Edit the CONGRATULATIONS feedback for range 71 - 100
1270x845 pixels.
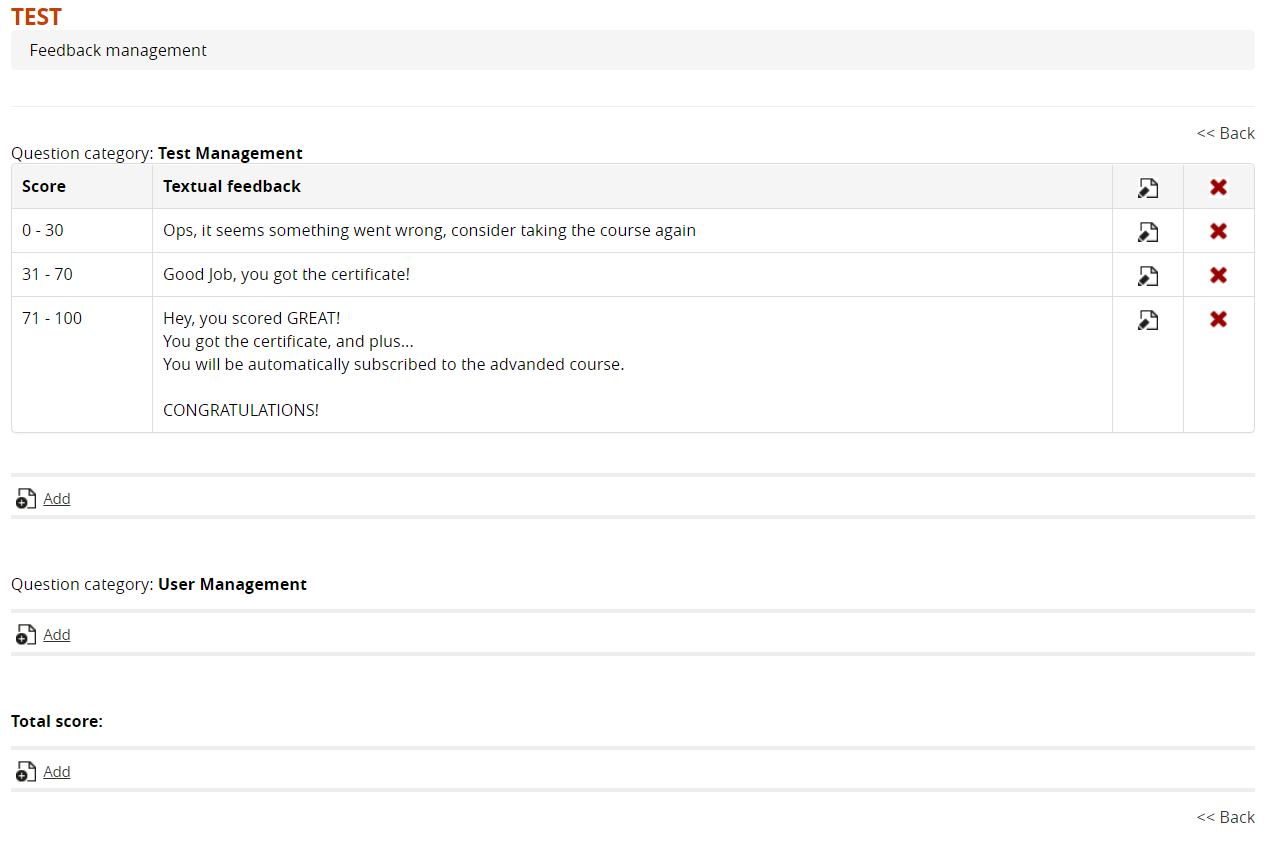(x=1147, y=319)
